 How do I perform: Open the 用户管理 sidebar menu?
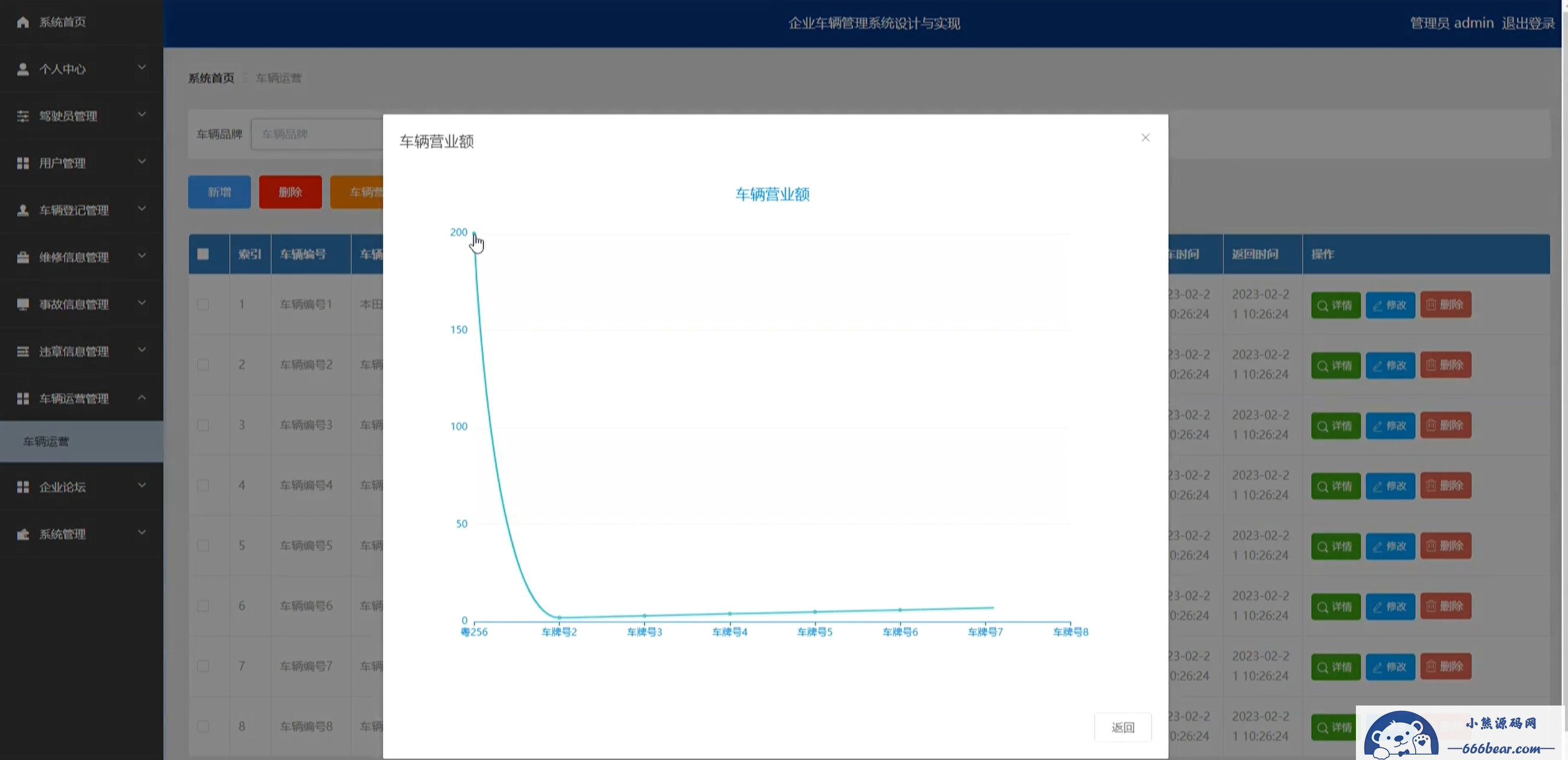(x=82, y=163)
